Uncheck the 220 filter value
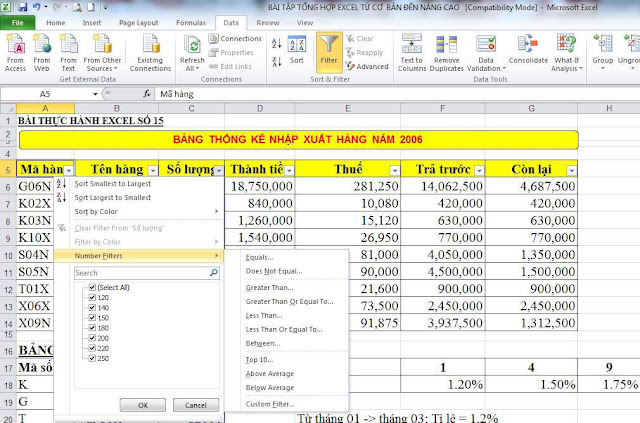The width and height of the screenshot is (640, 423). click(x=92, y=348)
